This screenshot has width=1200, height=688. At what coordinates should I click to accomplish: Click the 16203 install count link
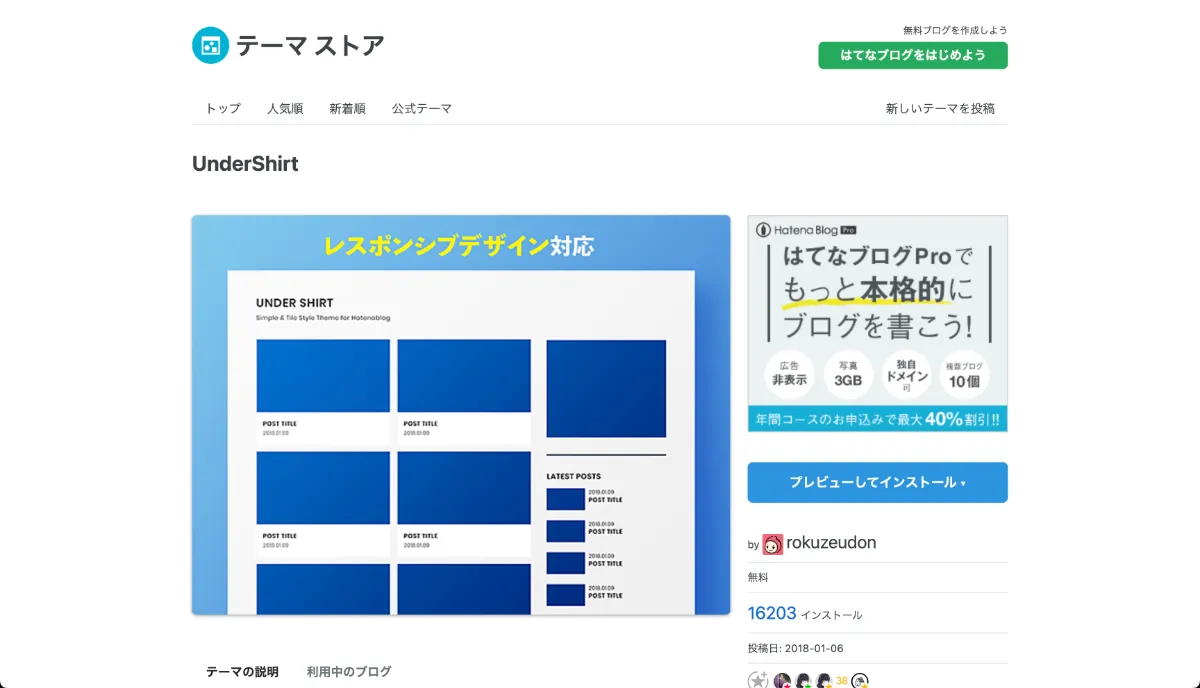(772, 613)
